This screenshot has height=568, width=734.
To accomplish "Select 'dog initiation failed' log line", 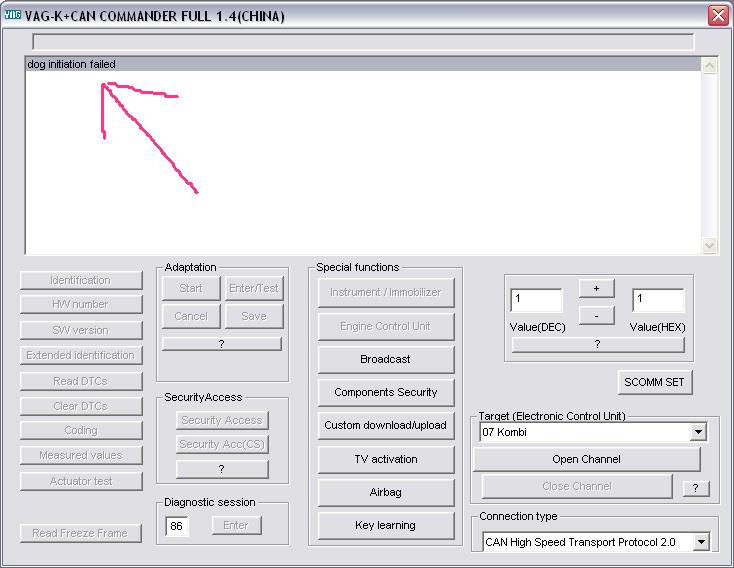I will point(363,64).
